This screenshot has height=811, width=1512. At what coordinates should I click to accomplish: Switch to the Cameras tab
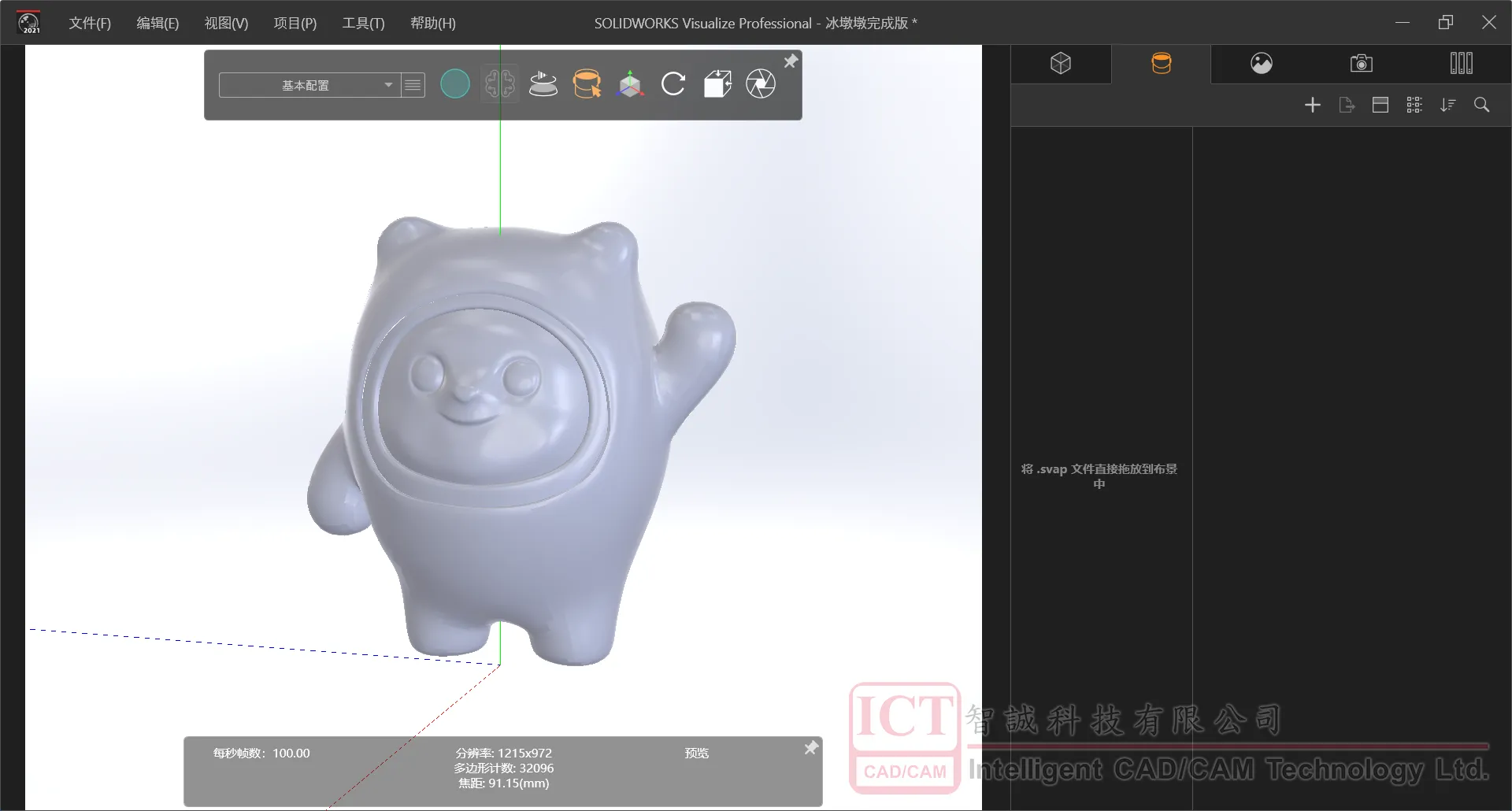1362,63
